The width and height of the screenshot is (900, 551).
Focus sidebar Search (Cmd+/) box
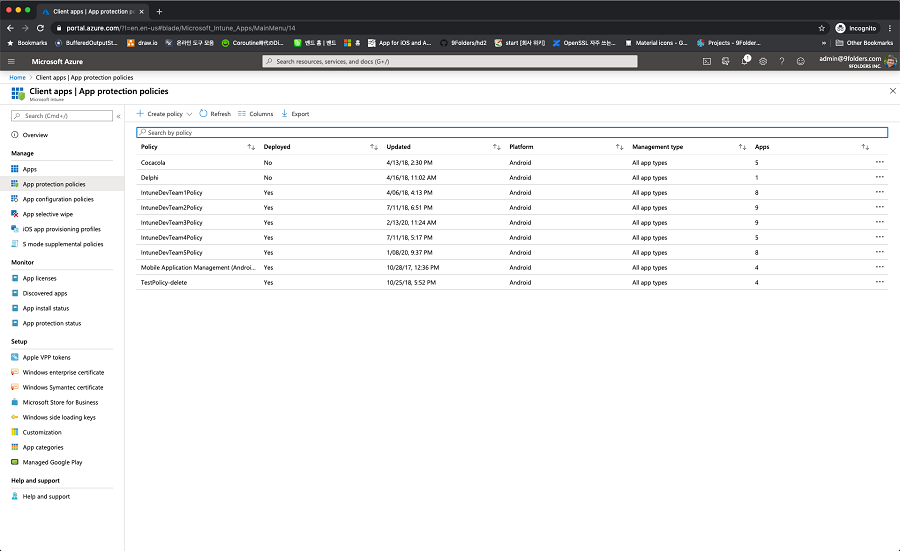pos(62,116)
